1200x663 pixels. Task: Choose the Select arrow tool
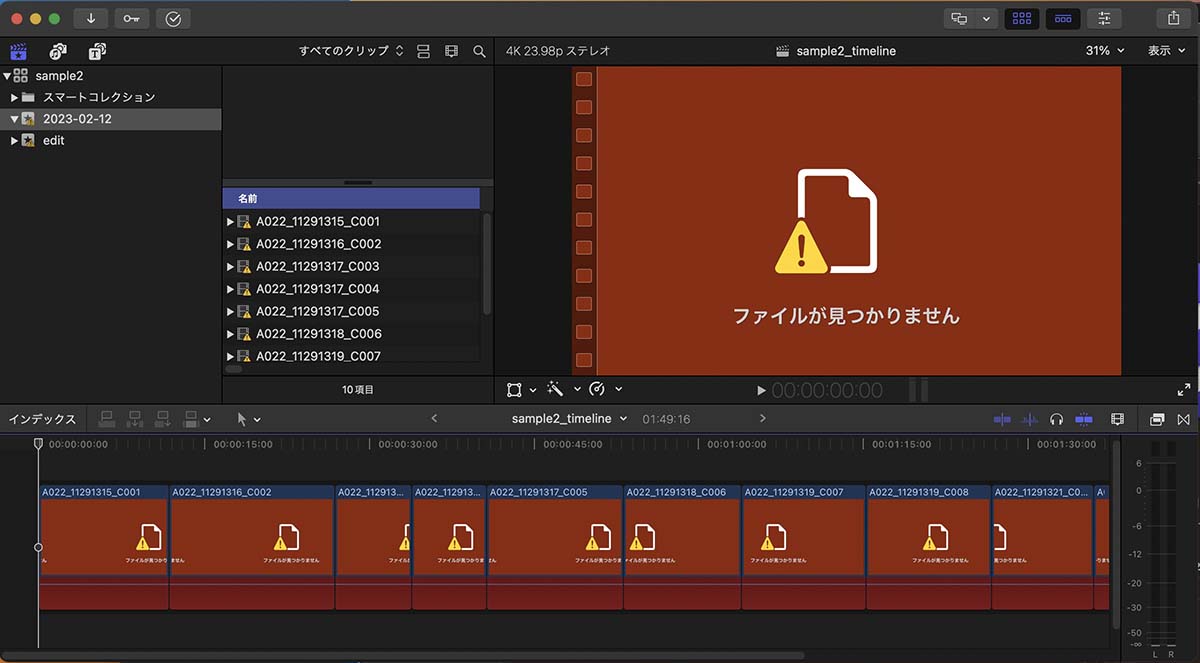click(241, 419)
